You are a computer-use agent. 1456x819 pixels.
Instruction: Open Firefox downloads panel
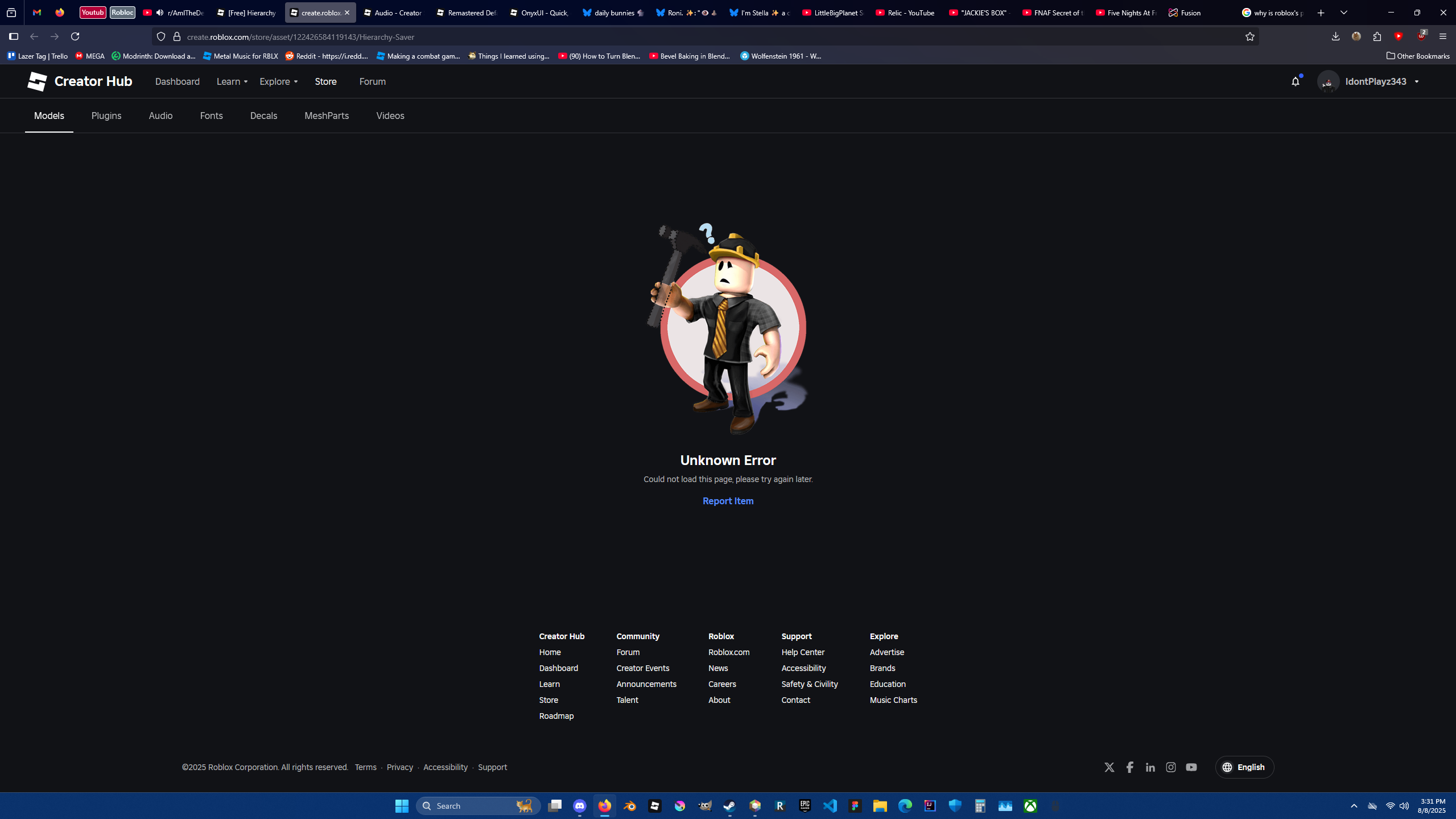(1335, 36)
